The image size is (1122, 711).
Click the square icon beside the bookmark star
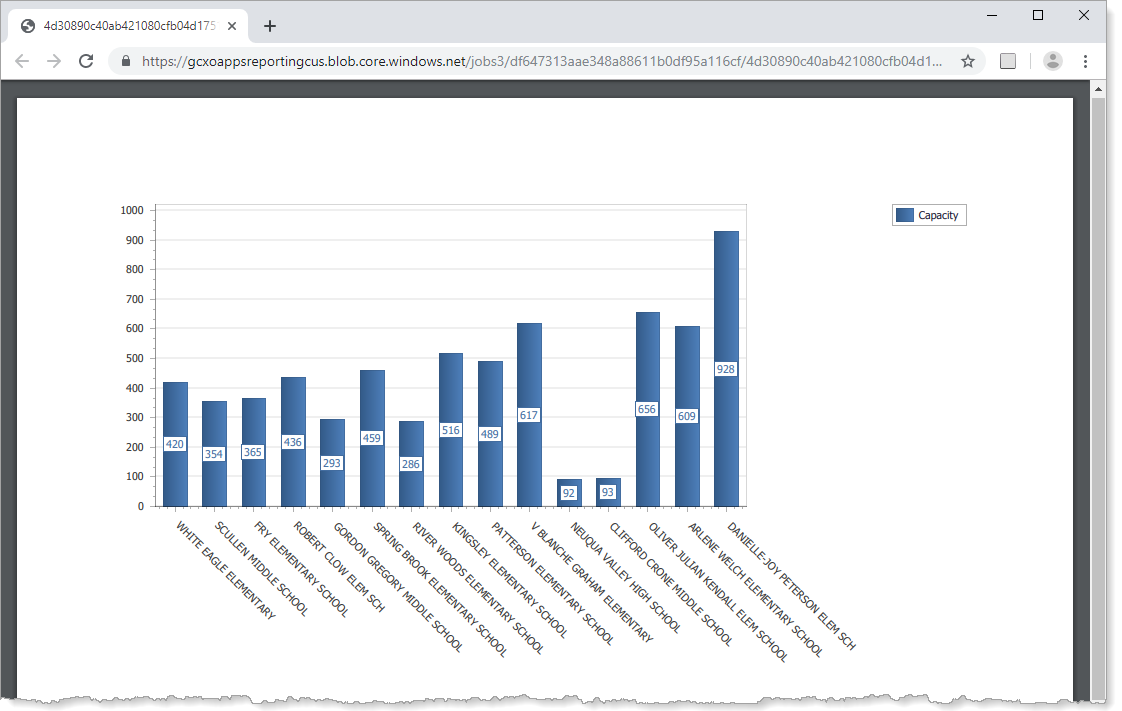[1008, 61]
